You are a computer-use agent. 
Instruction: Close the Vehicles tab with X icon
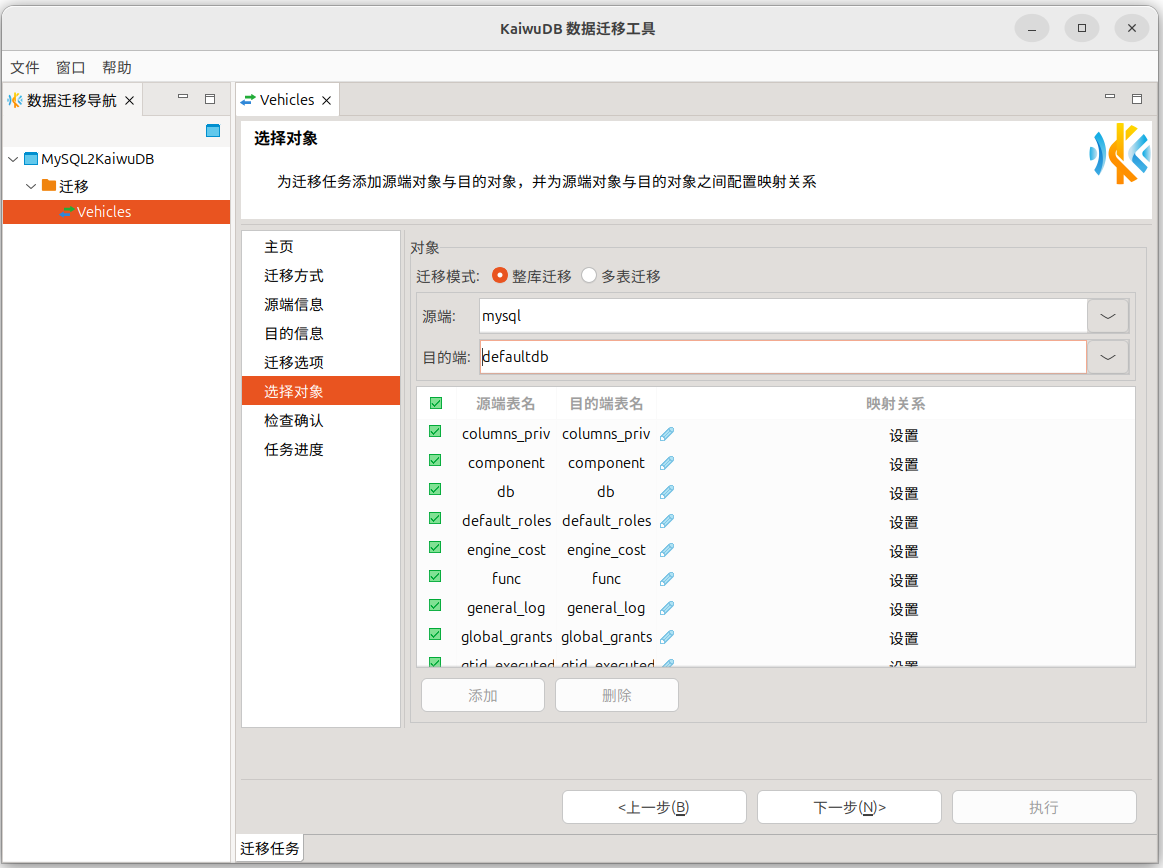326,100
